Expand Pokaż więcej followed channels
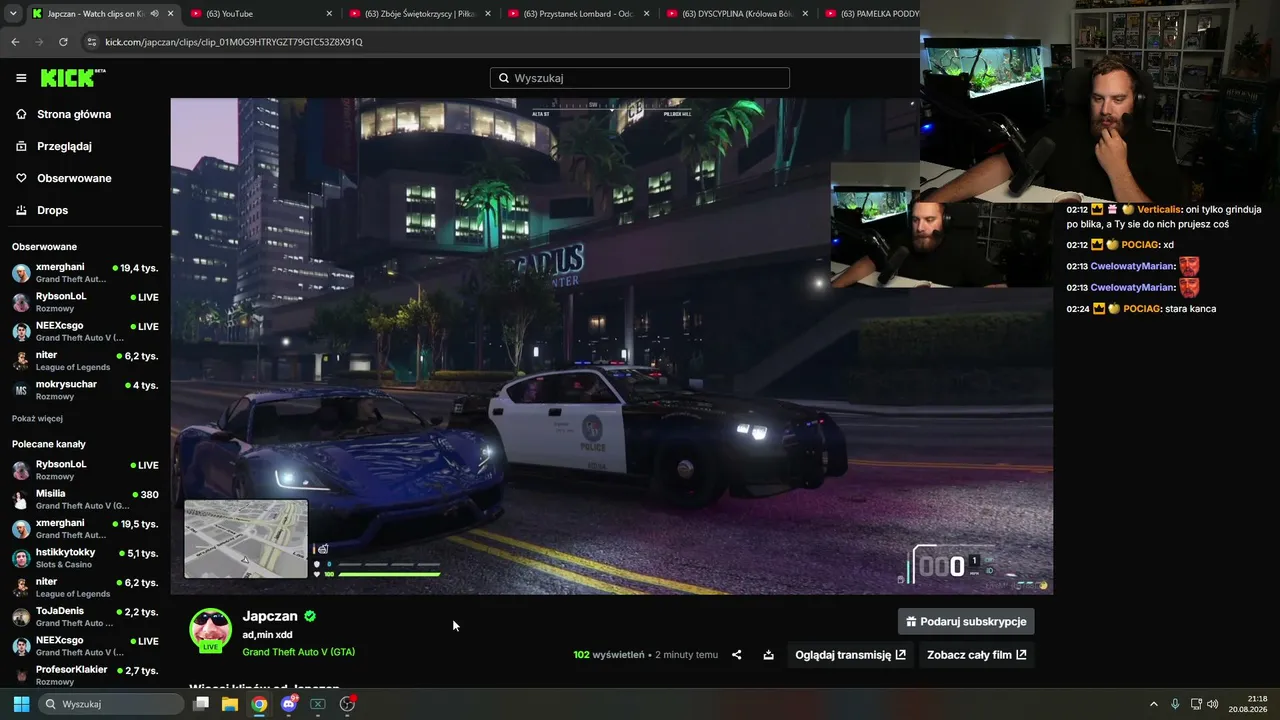 coord(37,418)
